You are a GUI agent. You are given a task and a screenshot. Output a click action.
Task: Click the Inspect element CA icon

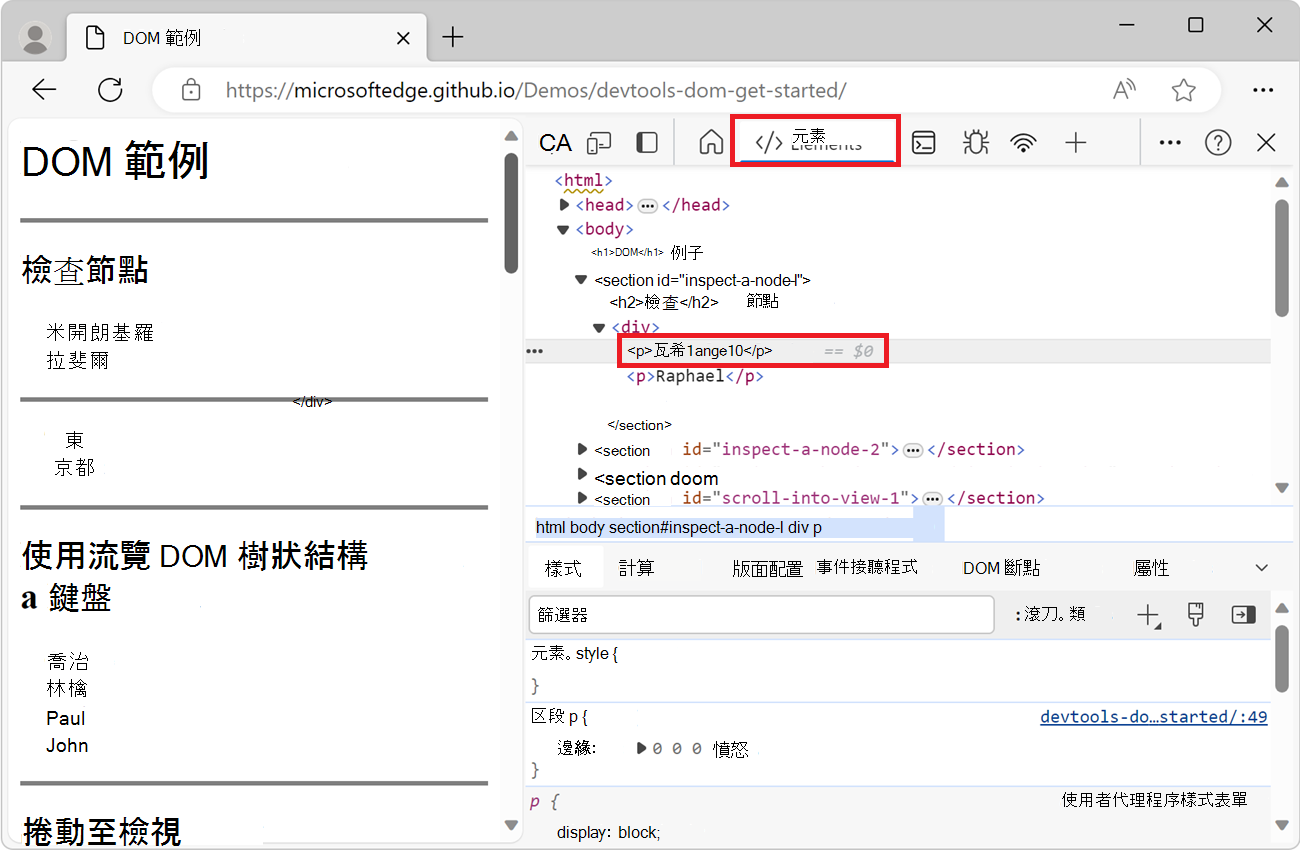pyautogui.click(x=555, y=143)
